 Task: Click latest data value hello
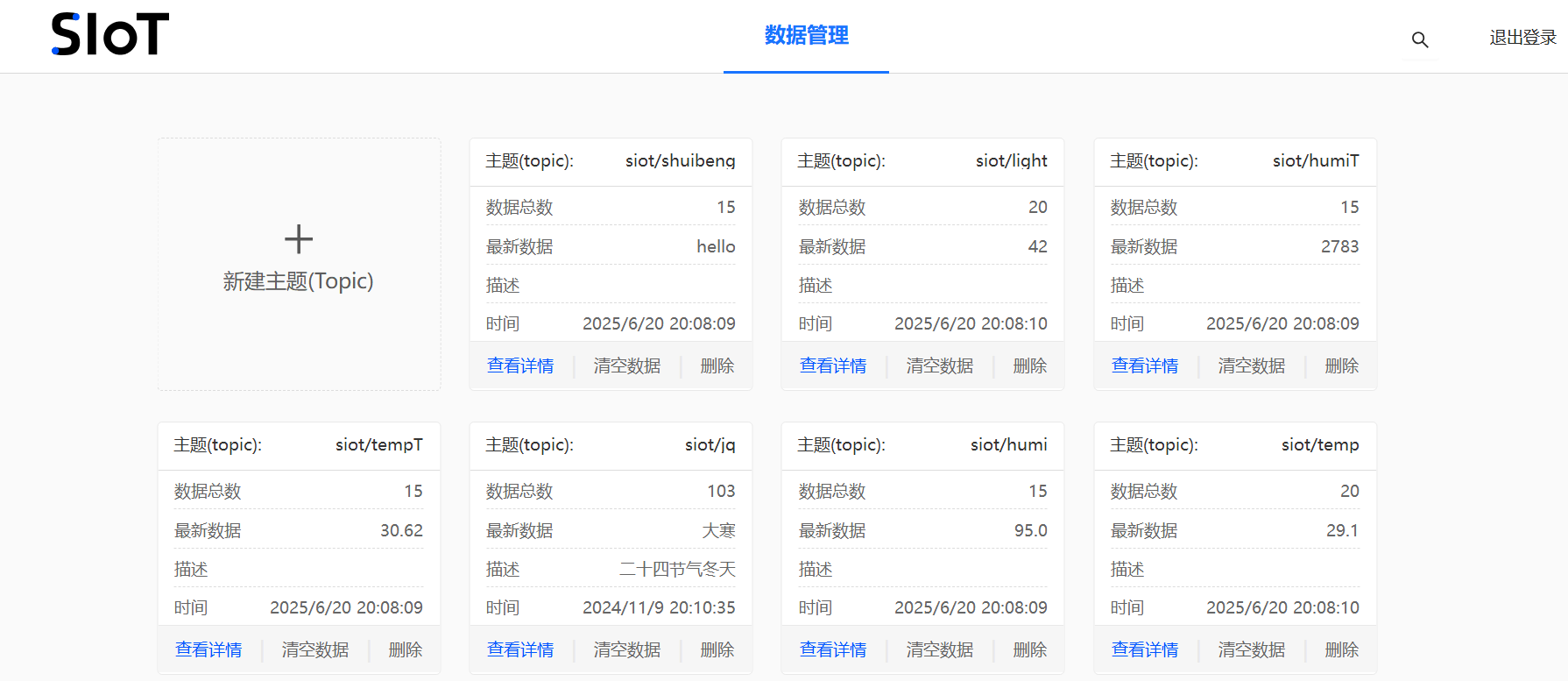click(716, 246)
